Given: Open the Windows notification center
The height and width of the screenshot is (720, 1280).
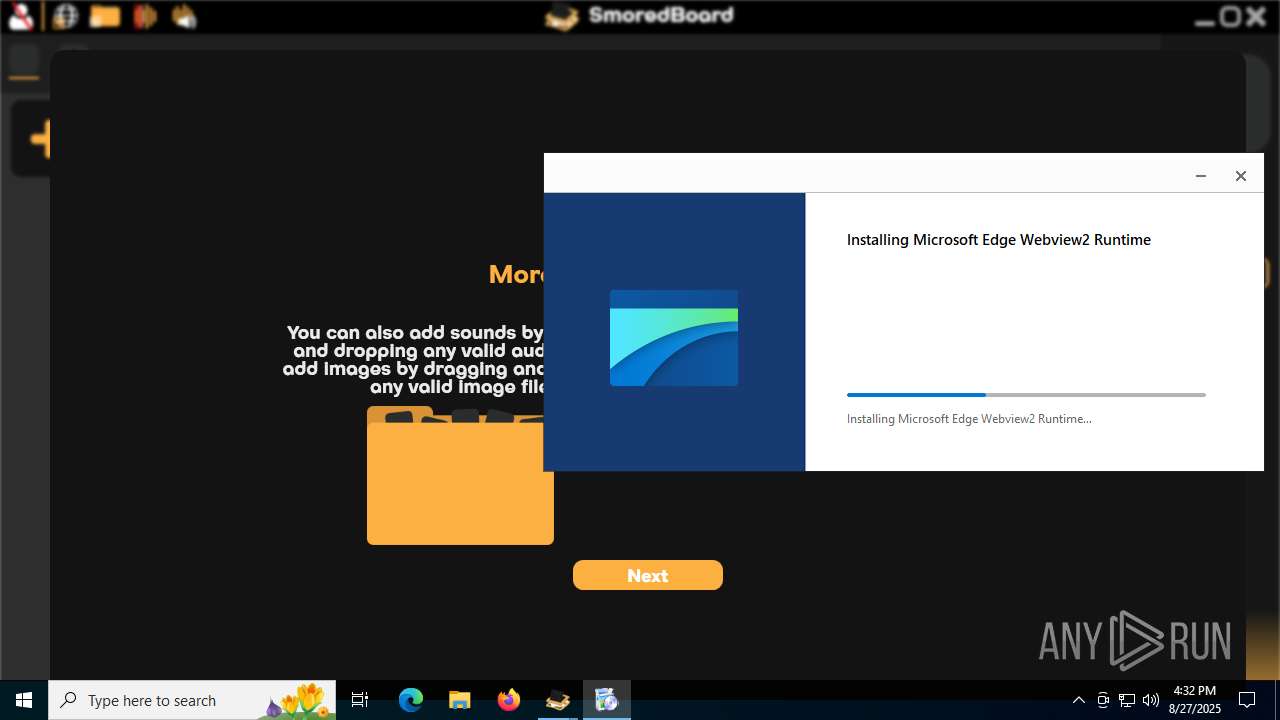Looking at the screenshot, I should (1247, 700).
